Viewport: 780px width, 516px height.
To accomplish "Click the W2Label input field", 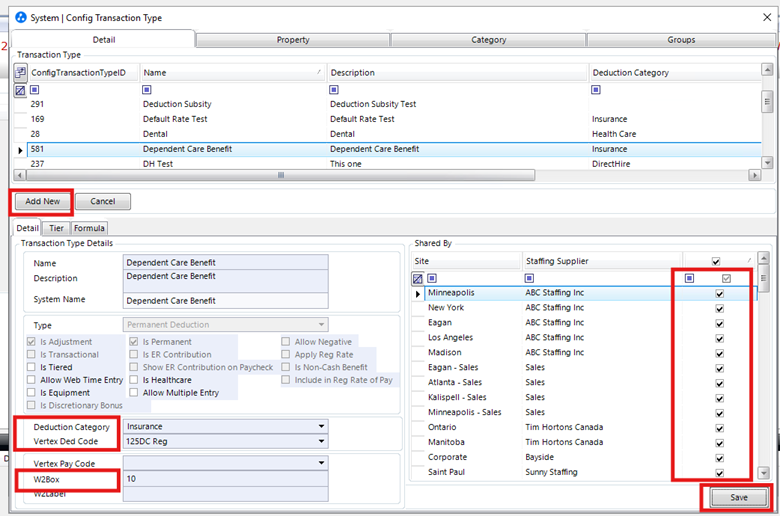I will point(225,494).
